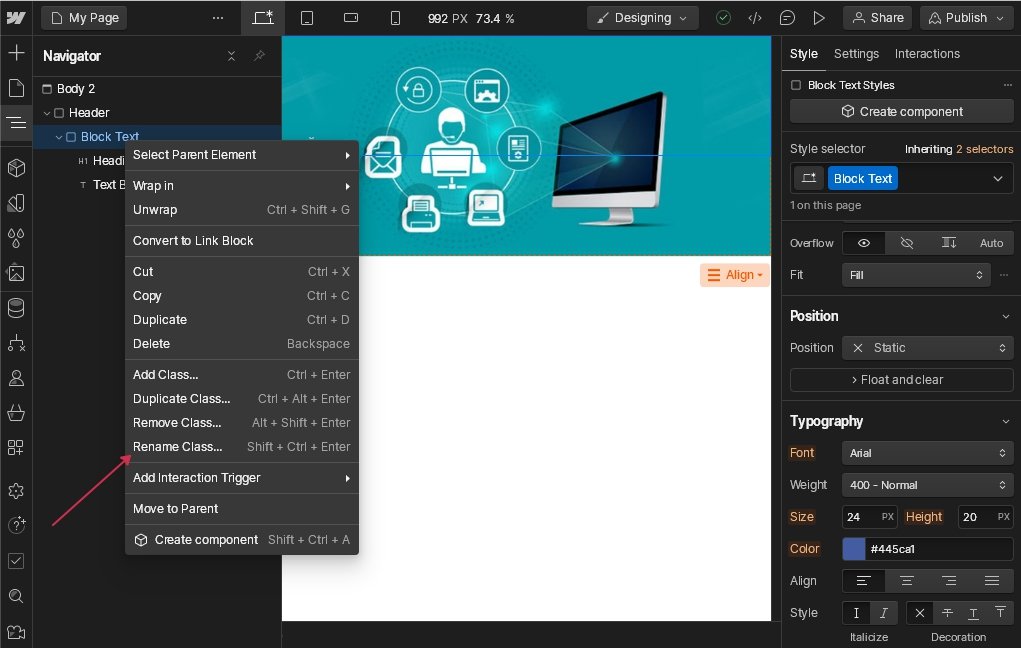This screenshot has height=648, width=1021.
Task: Set overflow to visible eye option
Action: point(864,243)
